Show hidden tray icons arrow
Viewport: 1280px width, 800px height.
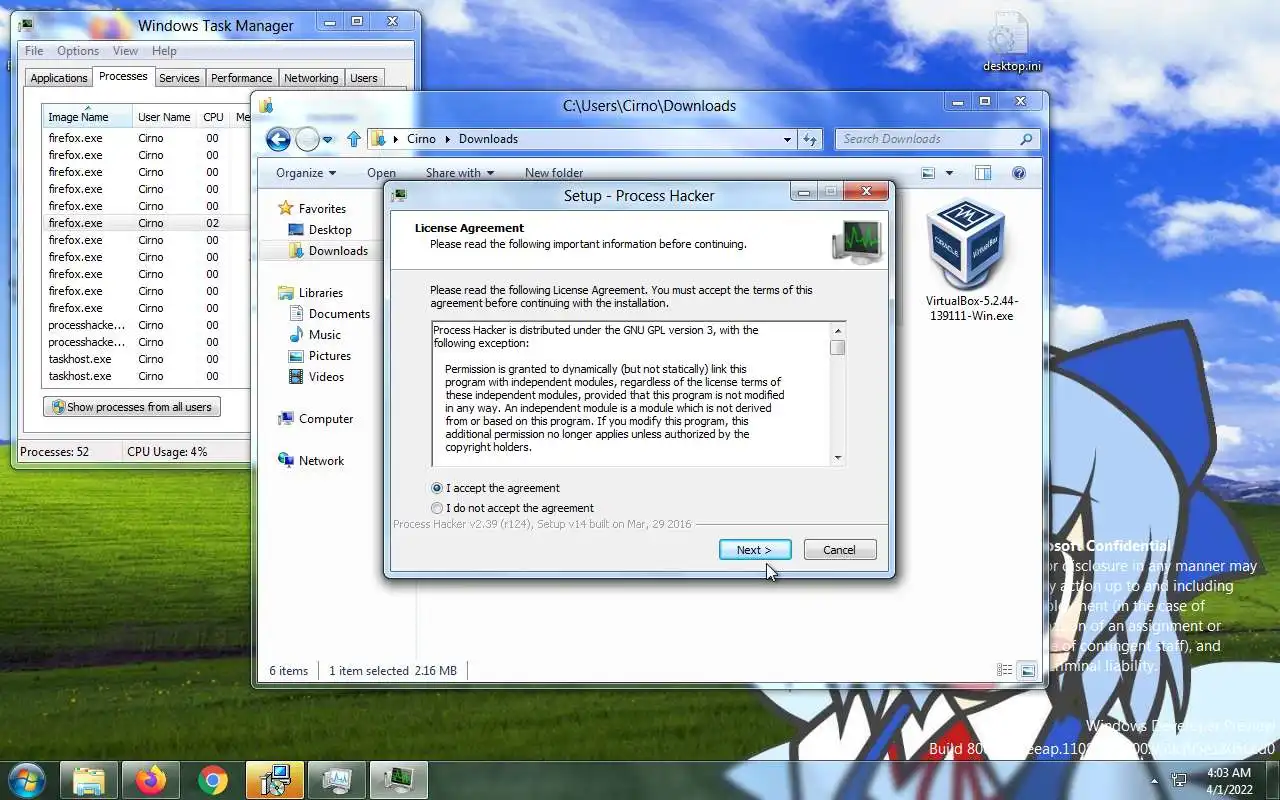[x=1155, y=781]
